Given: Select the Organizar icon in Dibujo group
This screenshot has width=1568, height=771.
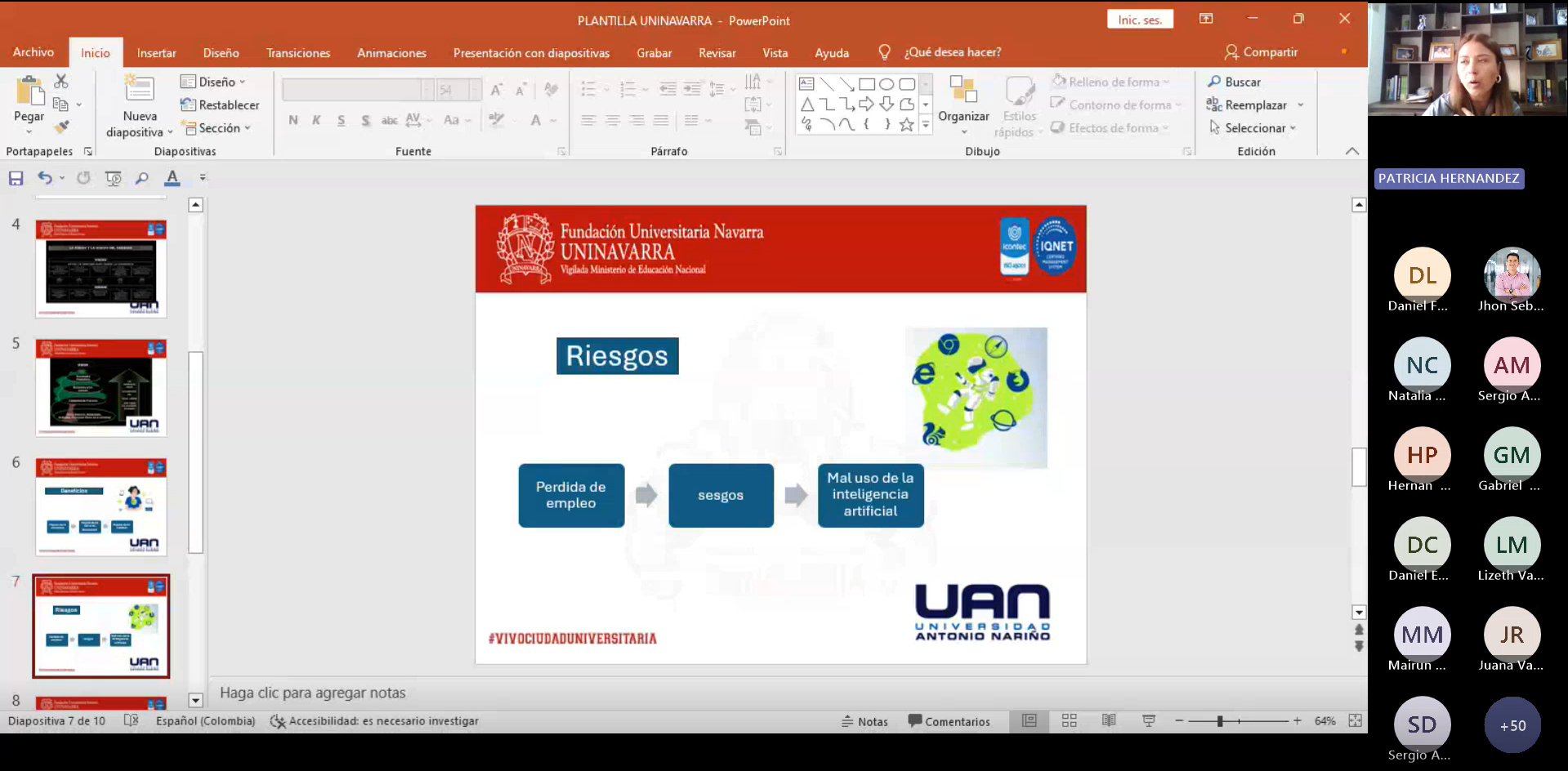Looking at the screenshot, I should (x=963, y=90).
